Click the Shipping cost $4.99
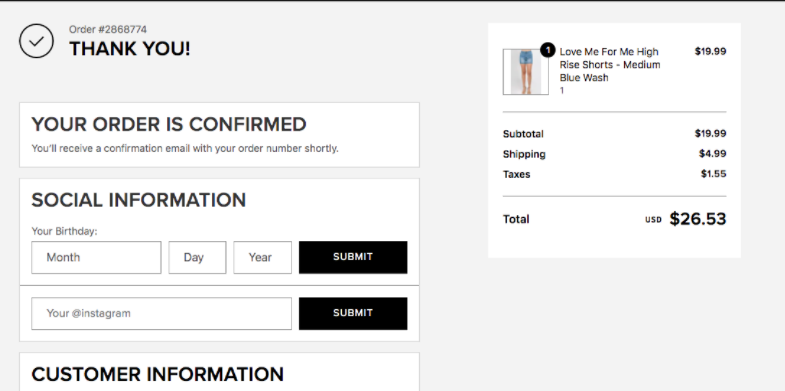The image size is (785, 391). click(x=712, y=154)
